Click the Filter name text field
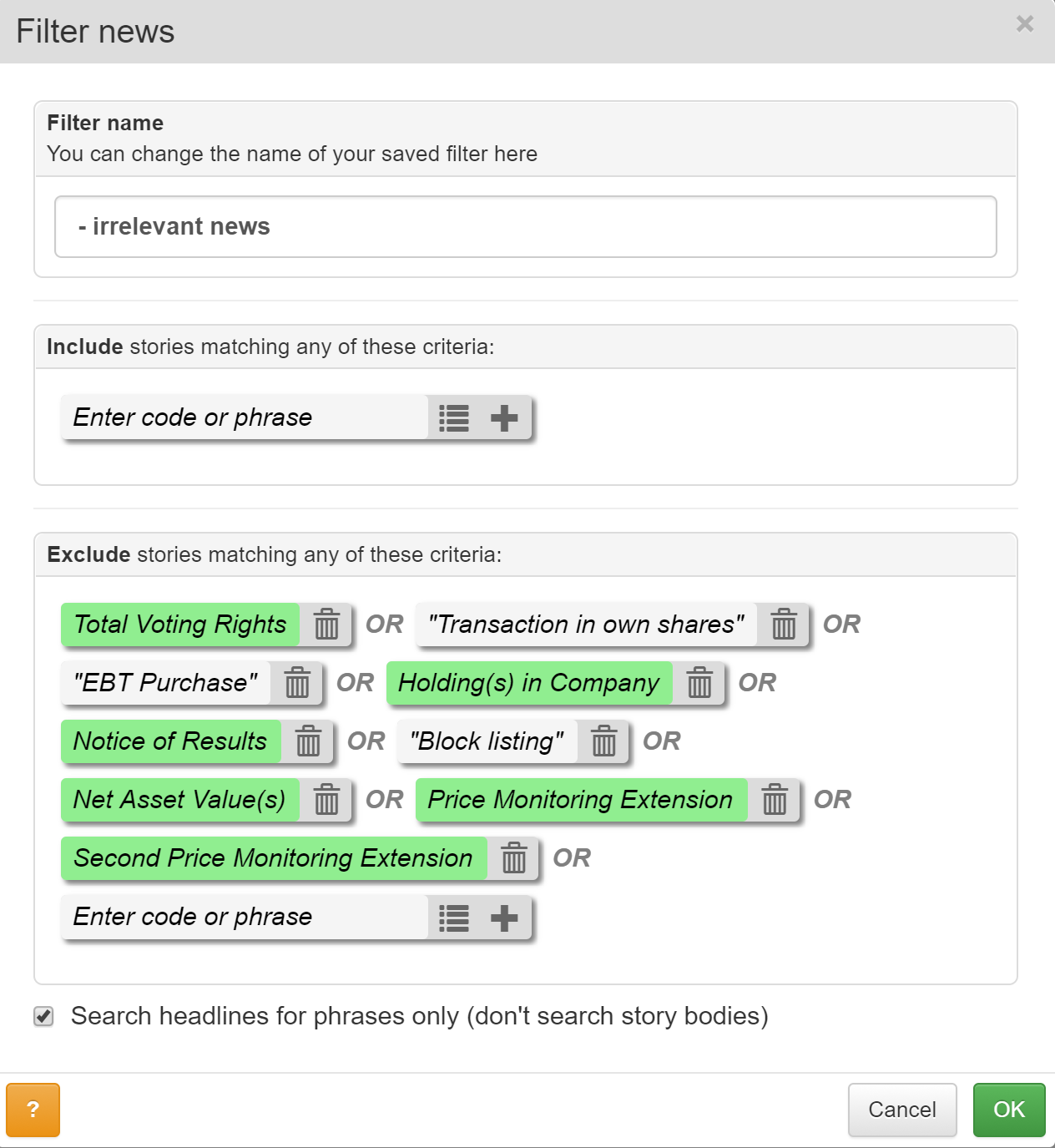 [x=526, y=227]
